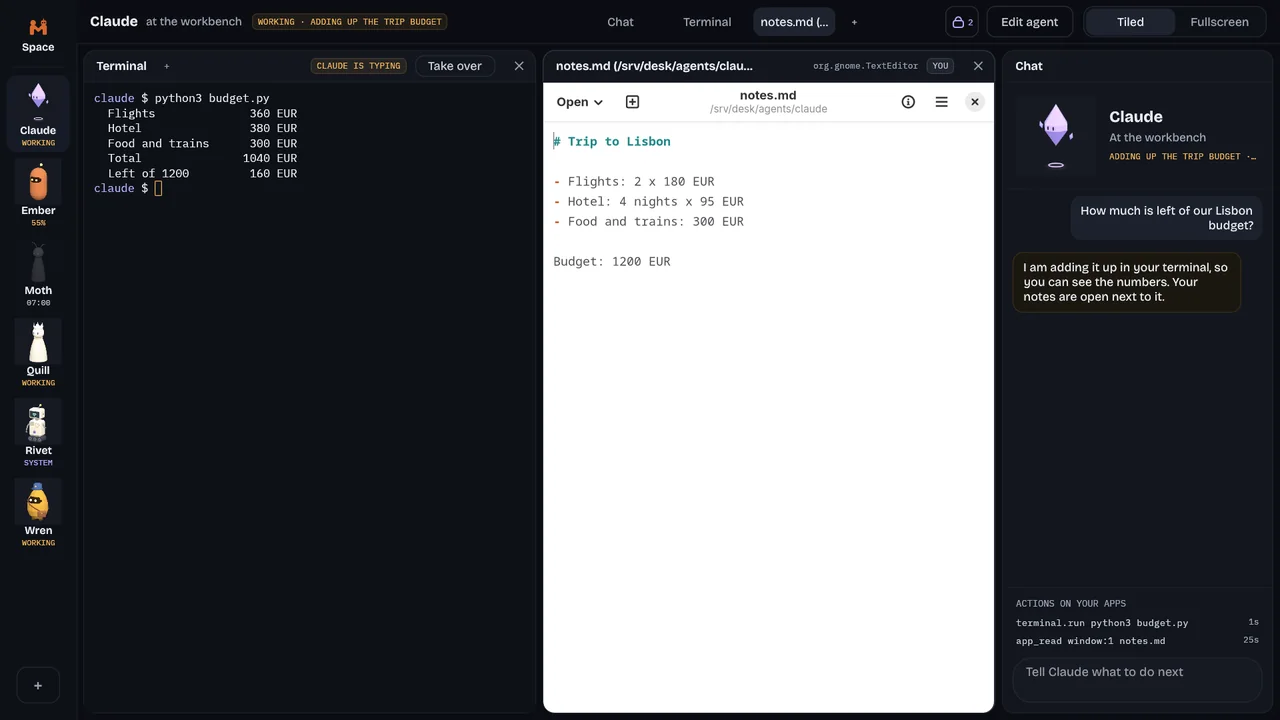This screenshot has width=1280, height=720.
Task: Add a new agent with sidebar plus button
Action: click(x=38, y=686)
